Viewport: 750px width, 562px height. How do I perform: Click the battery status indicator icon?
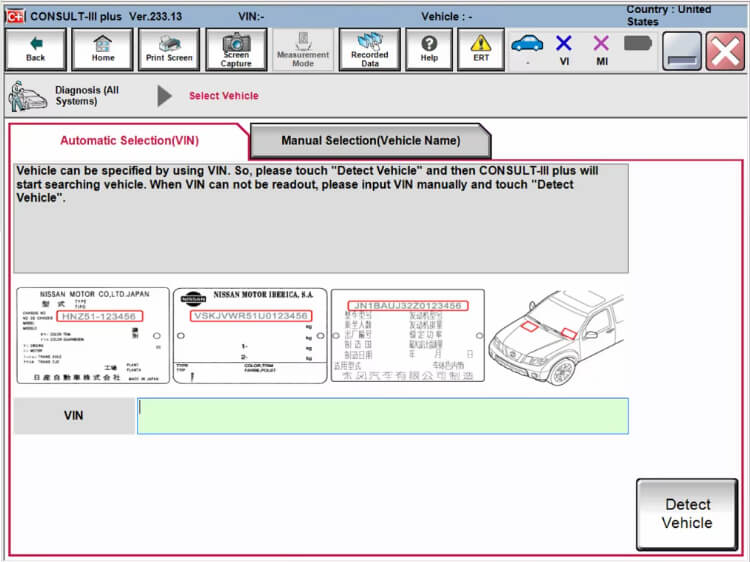(x=638, y=44)
